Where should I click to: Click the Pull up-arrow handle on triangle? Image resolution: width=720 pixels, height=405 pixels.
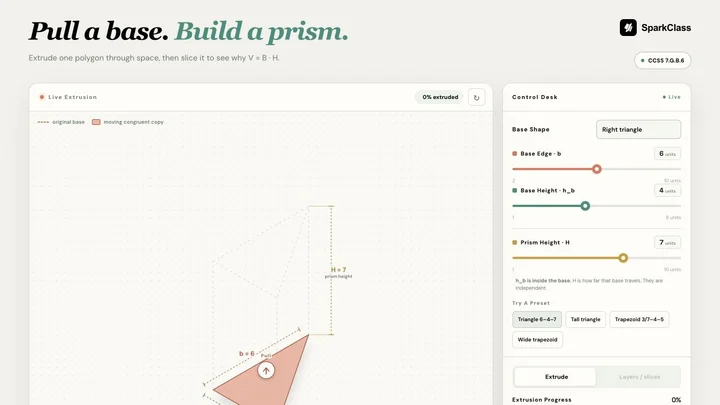266,371
